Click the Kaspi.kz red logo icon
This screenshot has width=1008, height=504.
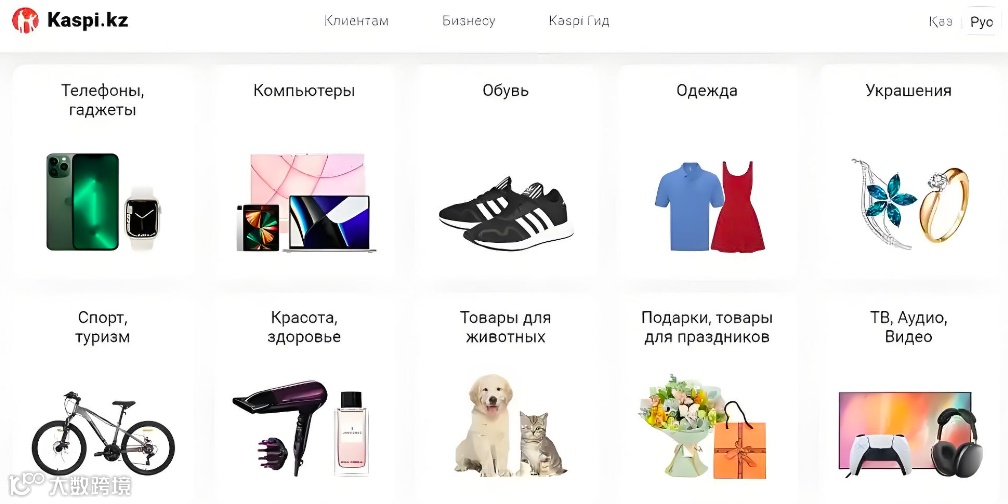pos(25,21)
